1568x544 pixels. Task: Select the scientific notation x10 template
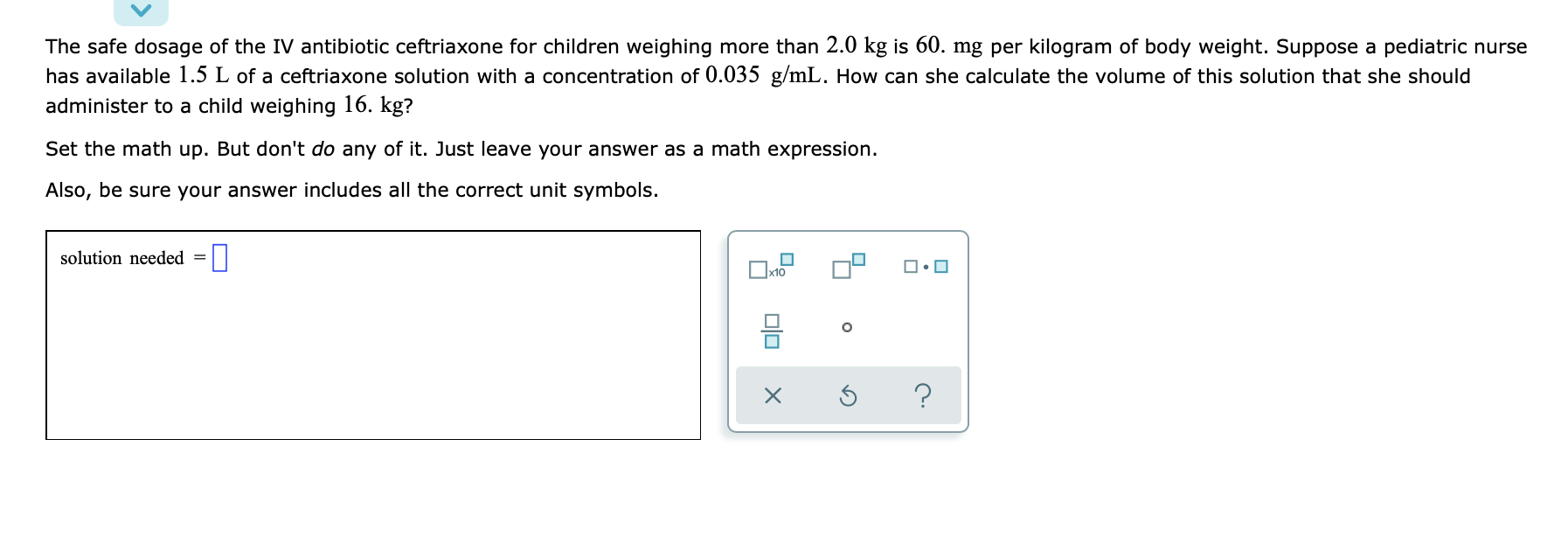coord(767,267)
